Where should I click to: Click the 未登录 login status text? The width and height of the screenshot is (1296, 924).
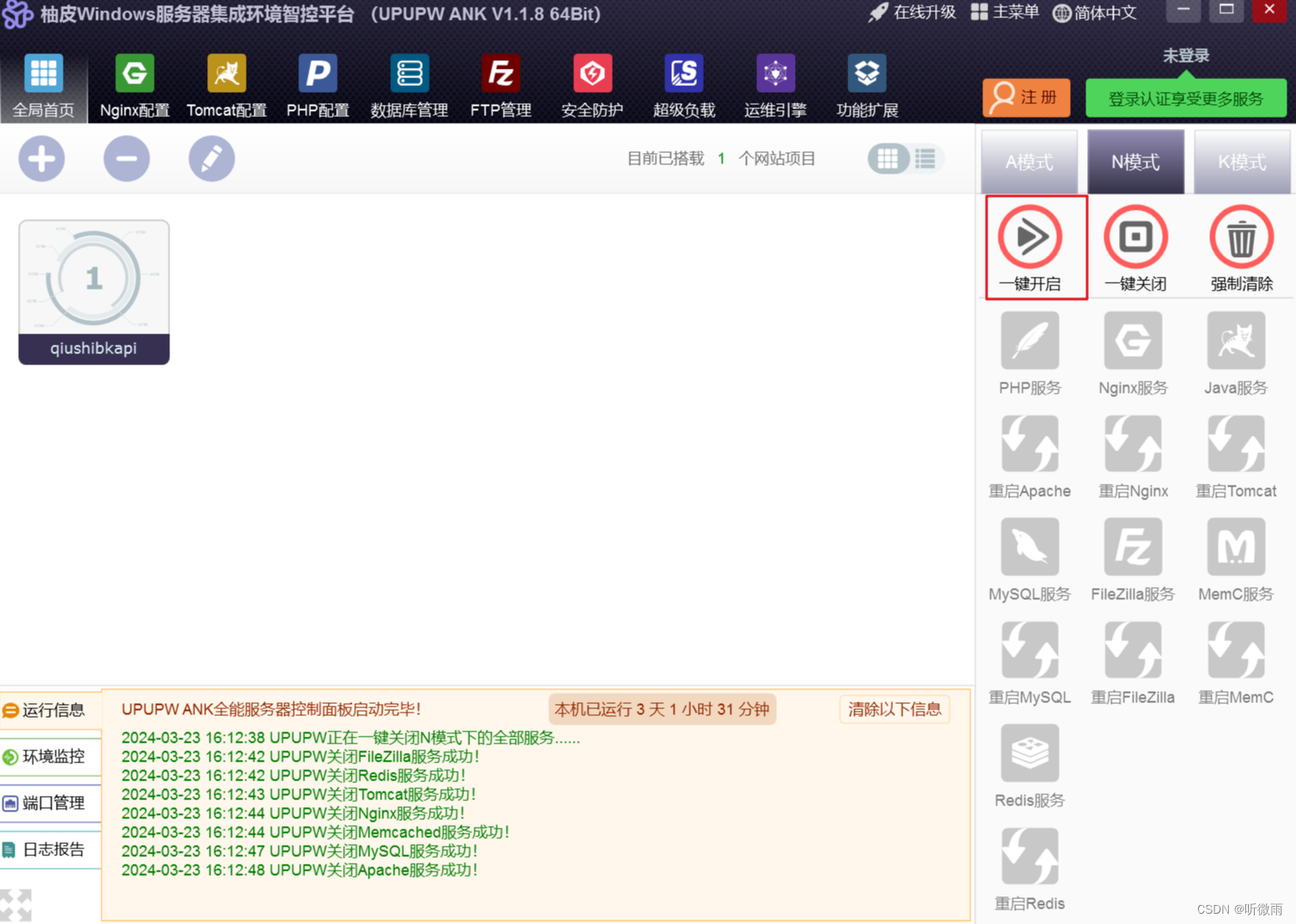[x=1186, y=56]
